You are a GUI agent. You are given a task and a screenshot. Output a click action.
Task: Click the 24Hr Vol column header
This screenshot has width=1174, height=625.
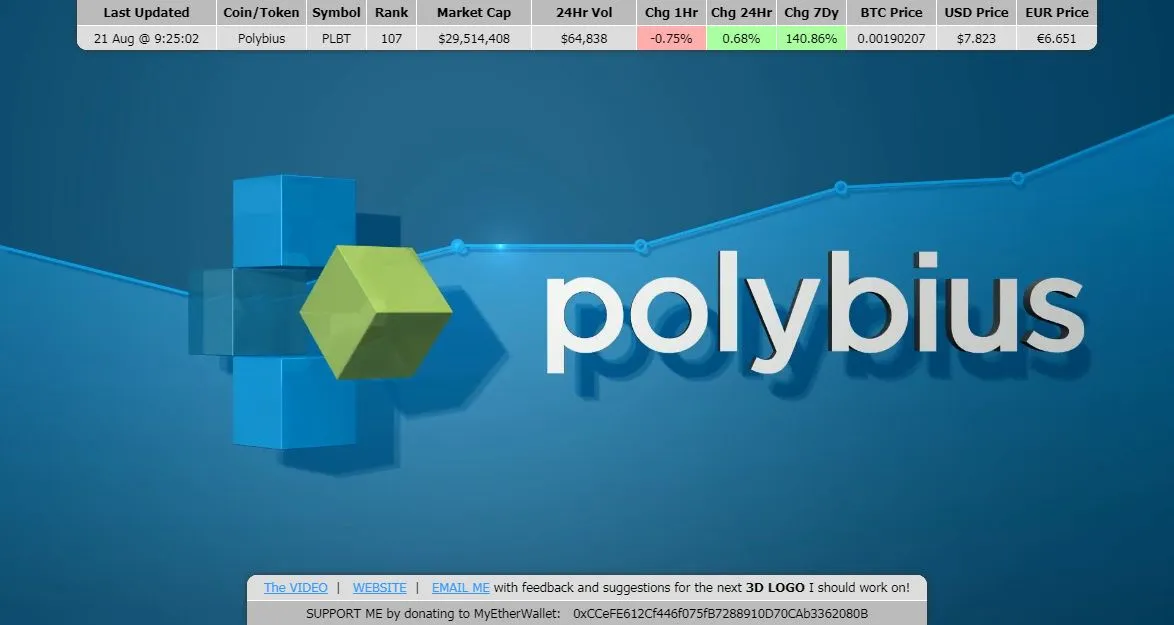[x=585, y=13]
